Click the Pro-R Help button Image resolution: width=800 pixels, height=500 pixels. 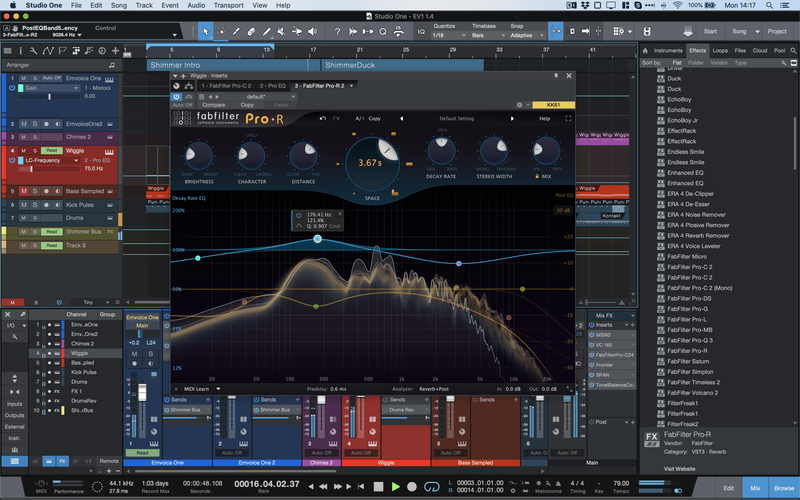(544, 118)
